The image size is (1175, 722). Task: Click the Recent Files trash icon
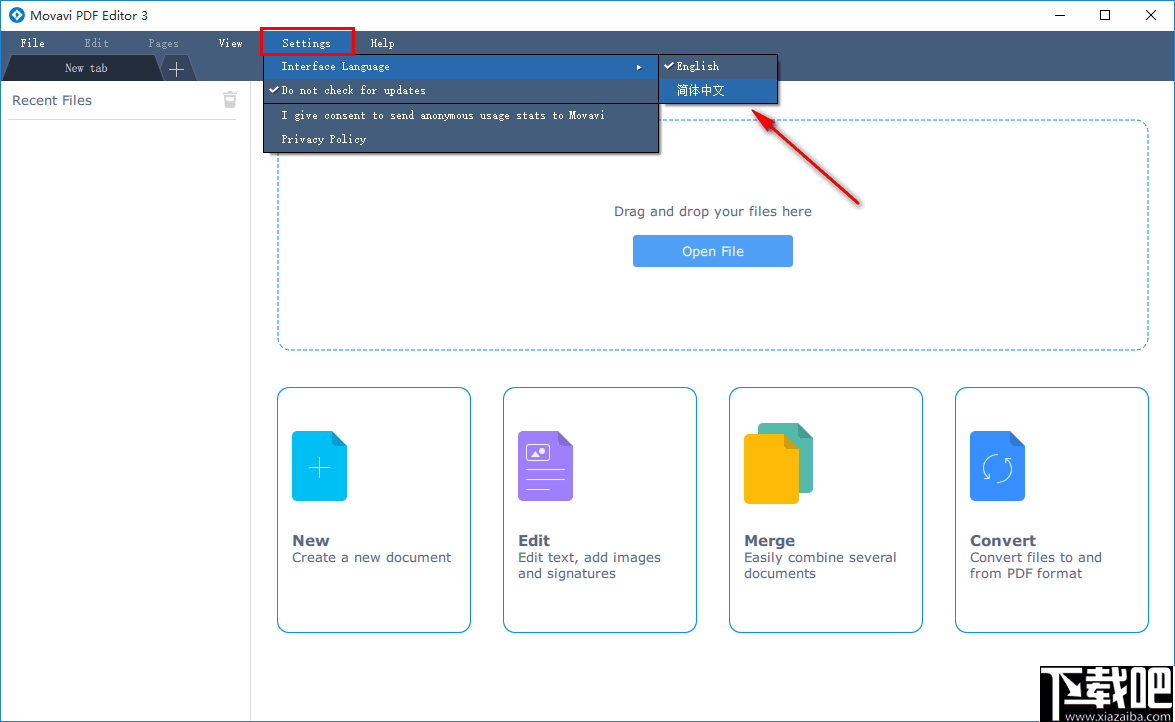coord(229,100)
